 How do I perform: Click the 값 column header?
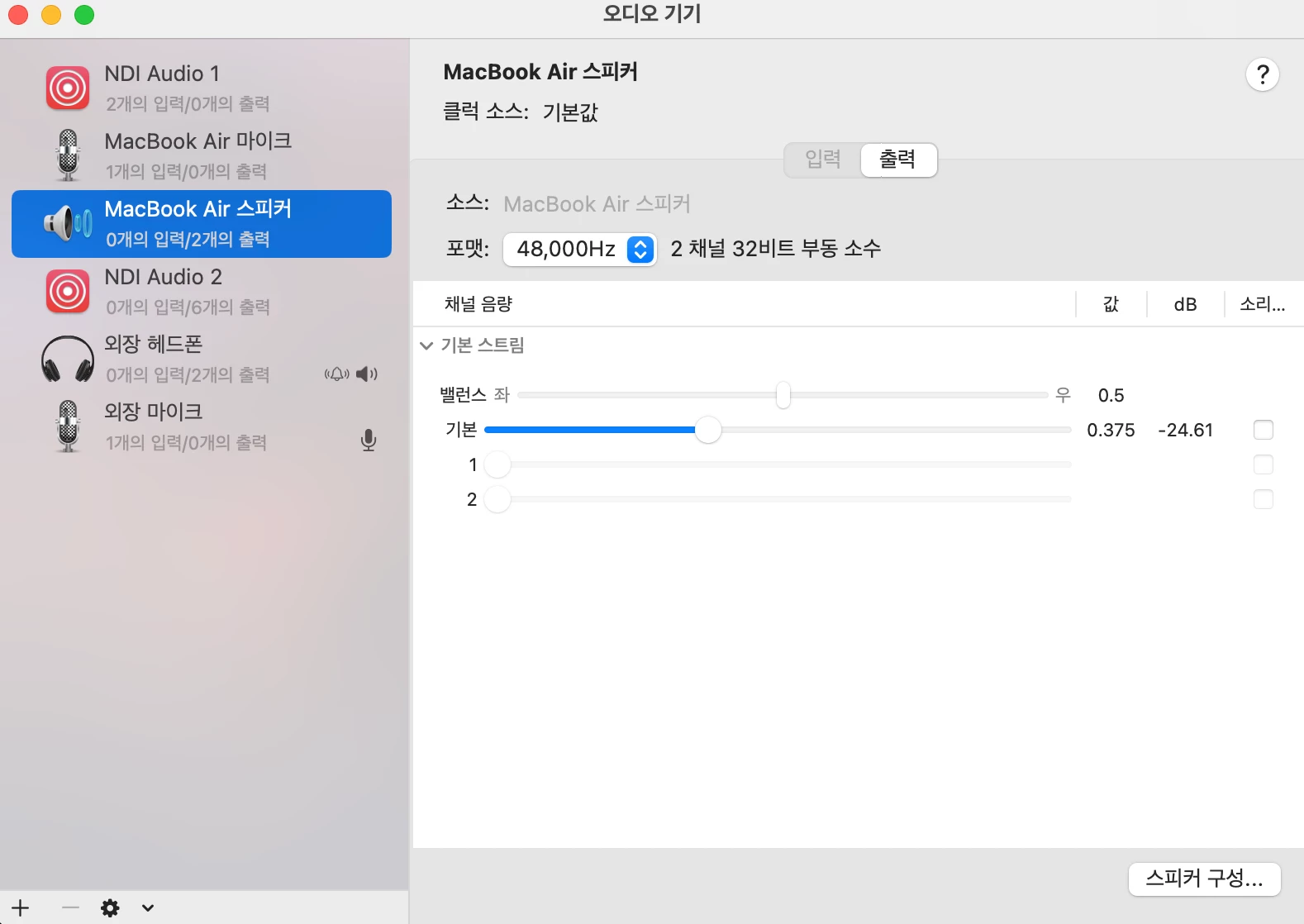[1111, 304]
